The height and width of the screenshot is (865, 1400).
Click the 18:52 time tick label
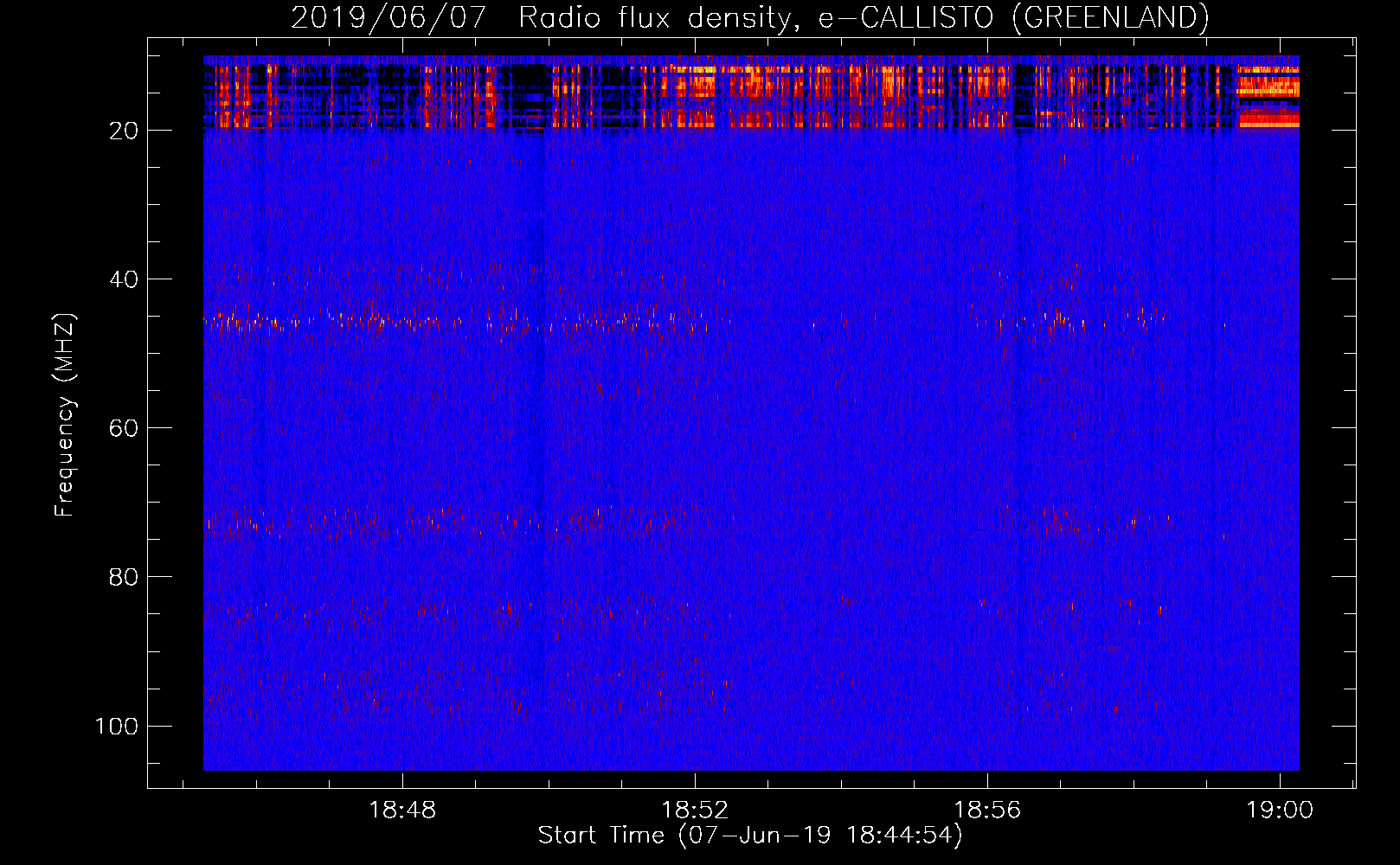[x=695, y=811]
